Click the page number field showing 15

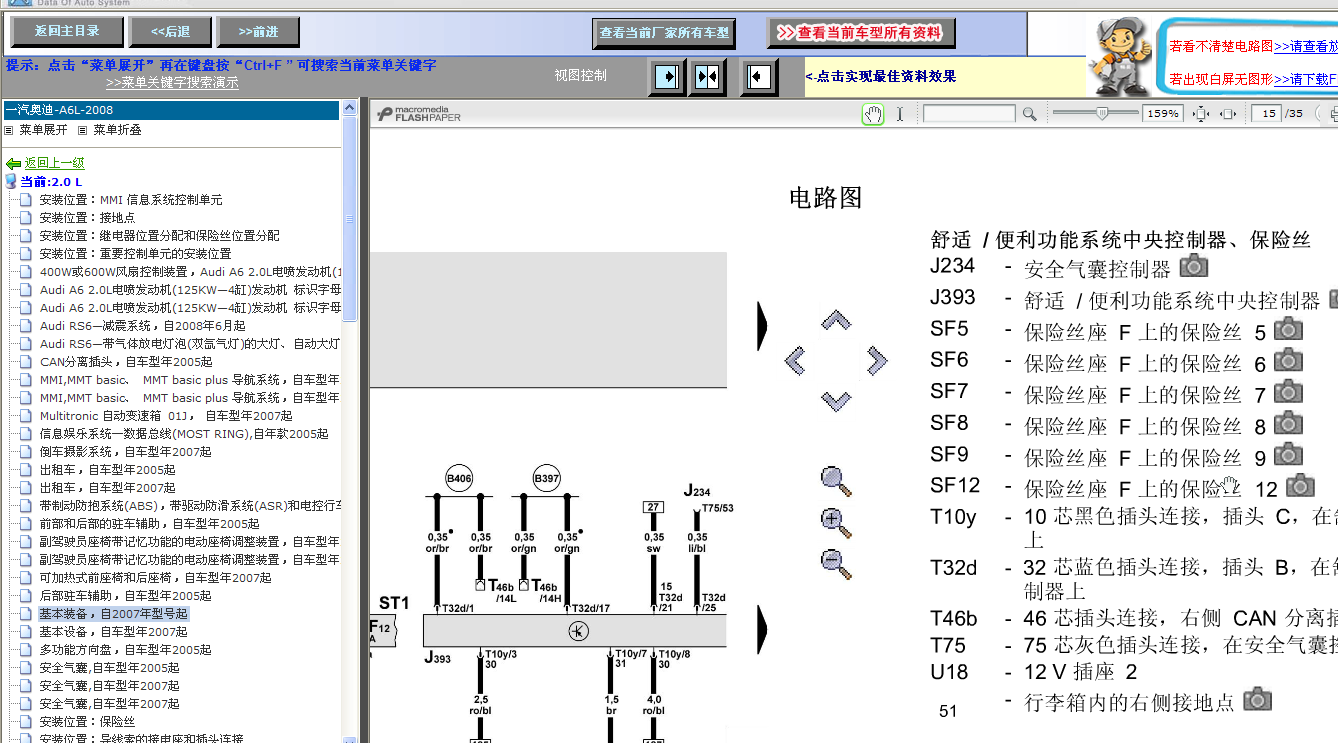[x=1267, y=114]
